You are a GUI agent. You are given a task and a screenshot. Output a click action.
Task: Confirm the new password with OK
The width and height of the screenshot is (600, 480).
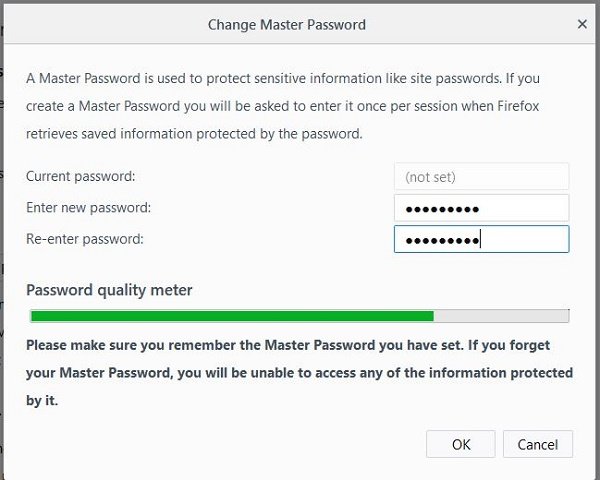click(461, 444)
